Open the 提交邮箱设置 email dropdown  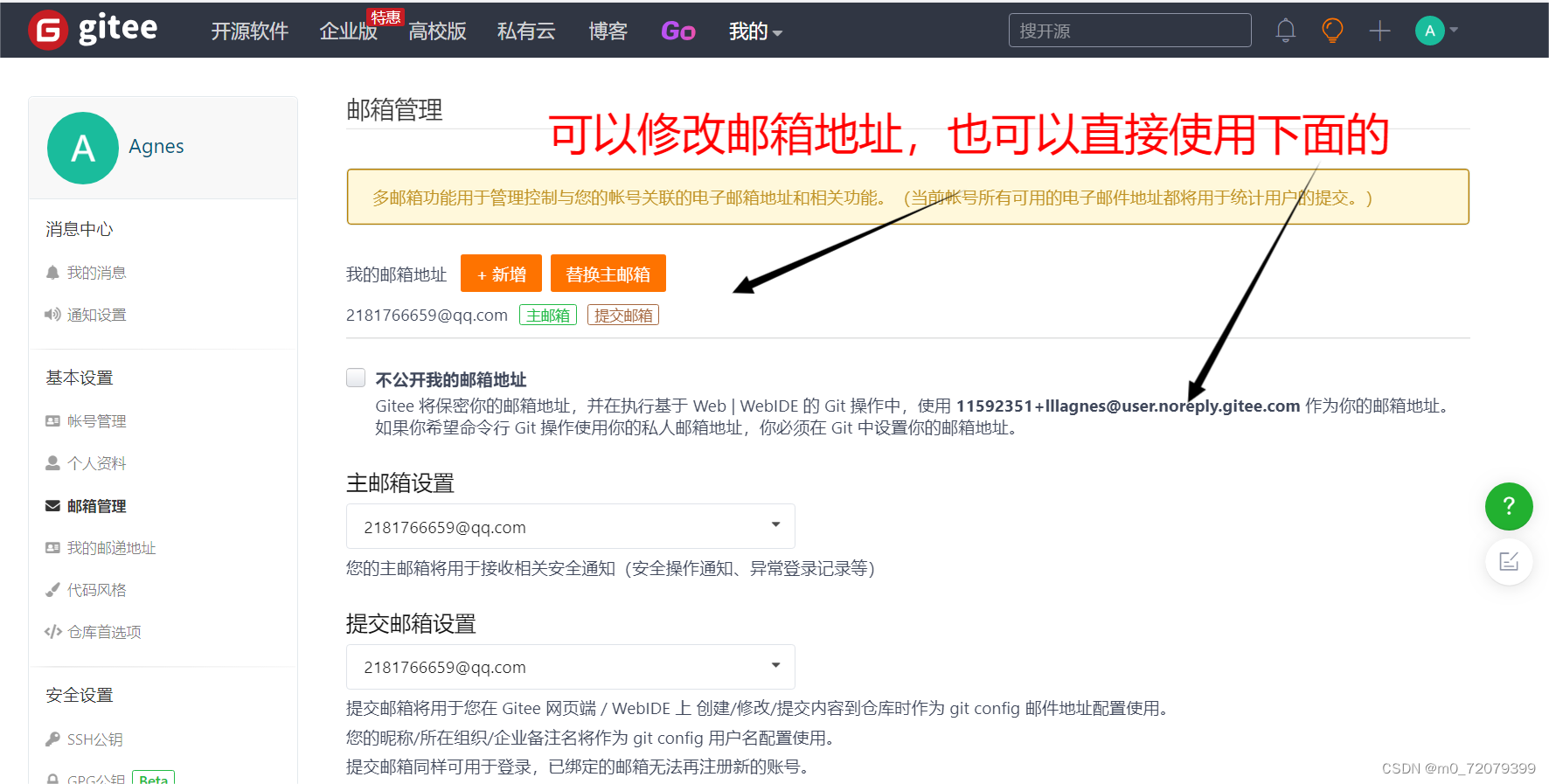[571, 667]
